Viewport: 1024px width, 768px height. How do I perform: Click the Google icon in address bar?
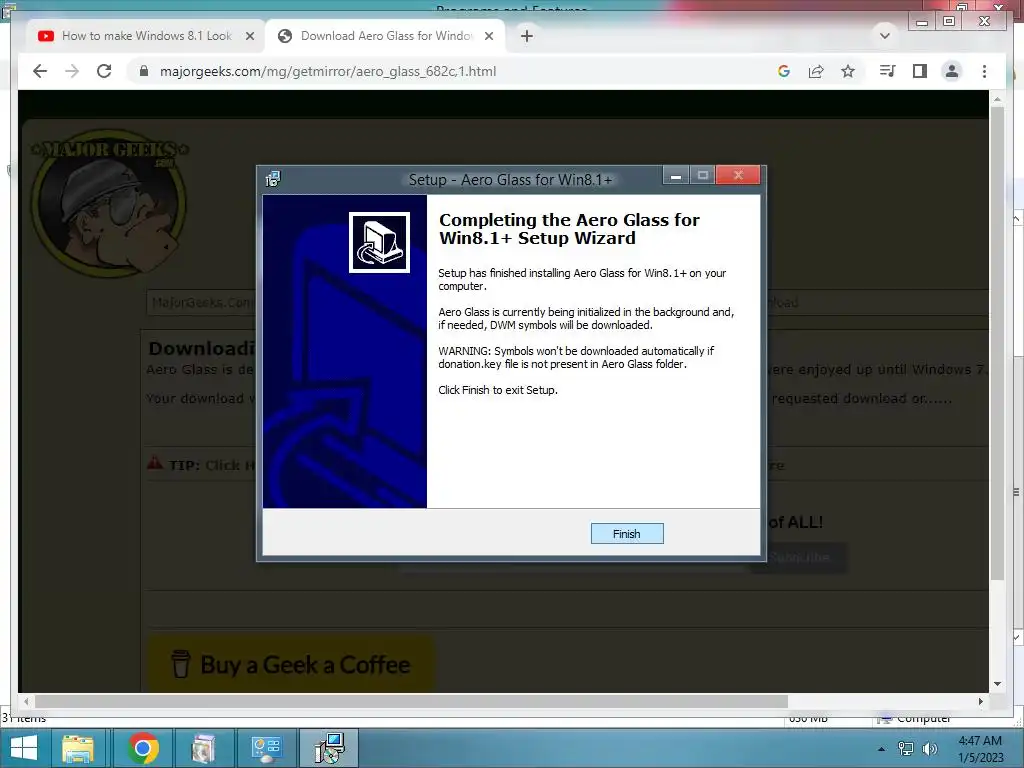point(784,71)
